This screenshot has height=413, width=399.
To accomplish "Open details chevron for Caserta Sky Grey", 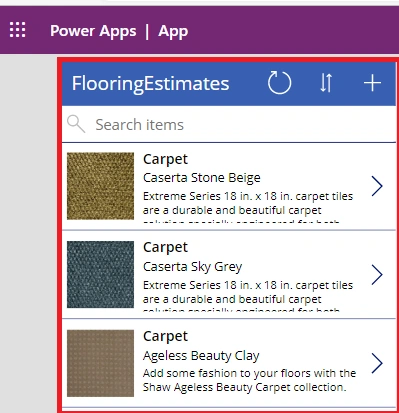I will pyautogui.click(x=377, y=275).
